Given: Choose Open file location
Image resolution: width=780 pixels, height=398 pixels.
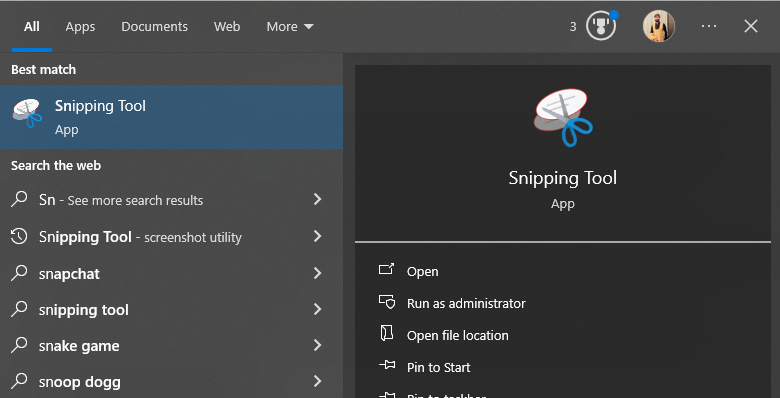Looking at the screenshot, I should (458, 335).
